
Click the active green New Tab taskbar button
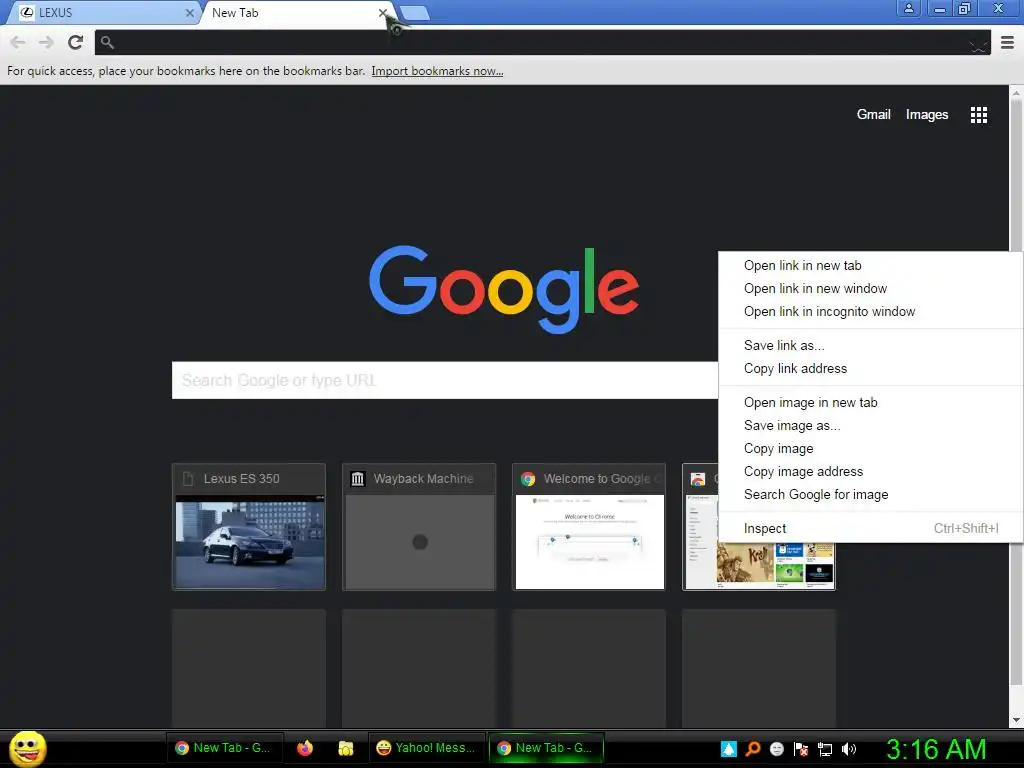click(546, 748)
